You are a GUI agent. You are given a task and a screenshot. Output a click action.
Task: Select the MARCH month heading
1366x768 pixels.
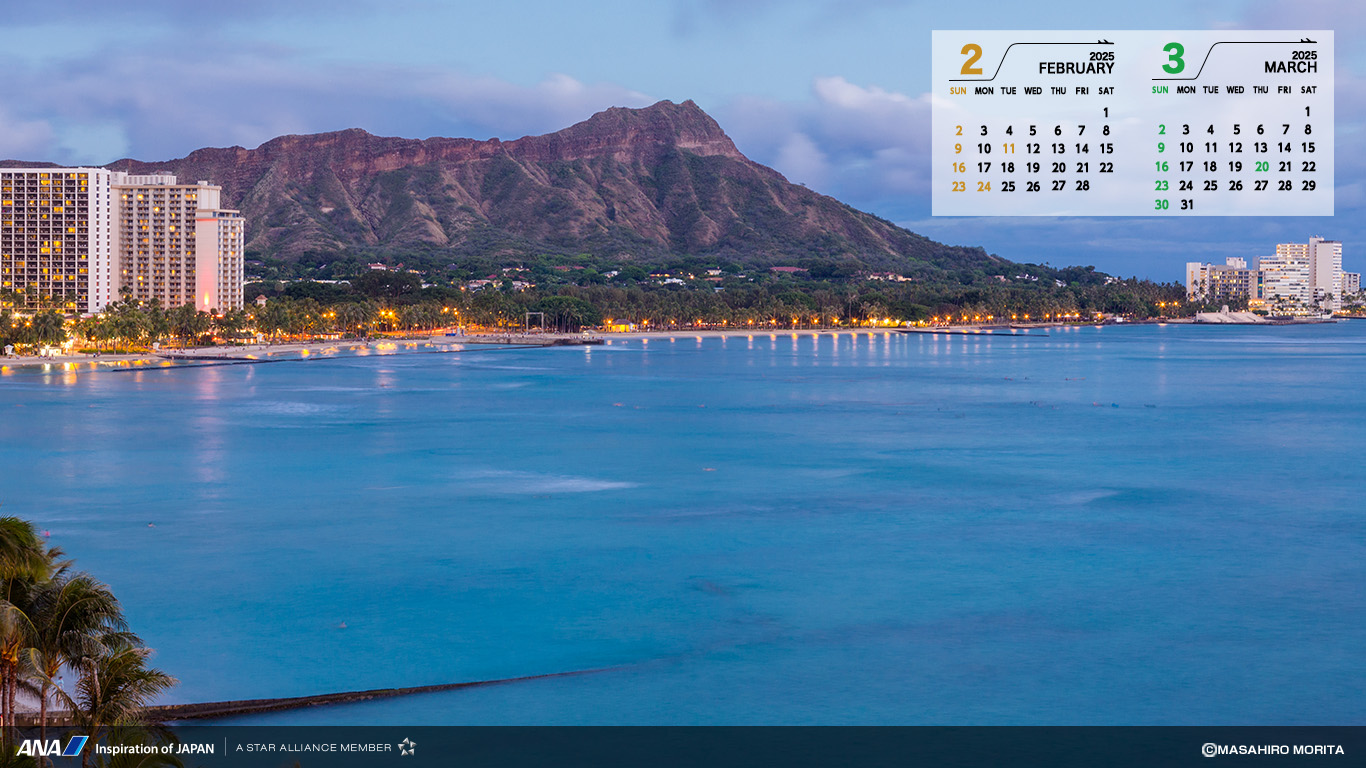pyautogui.click(x=1290, y=67)
